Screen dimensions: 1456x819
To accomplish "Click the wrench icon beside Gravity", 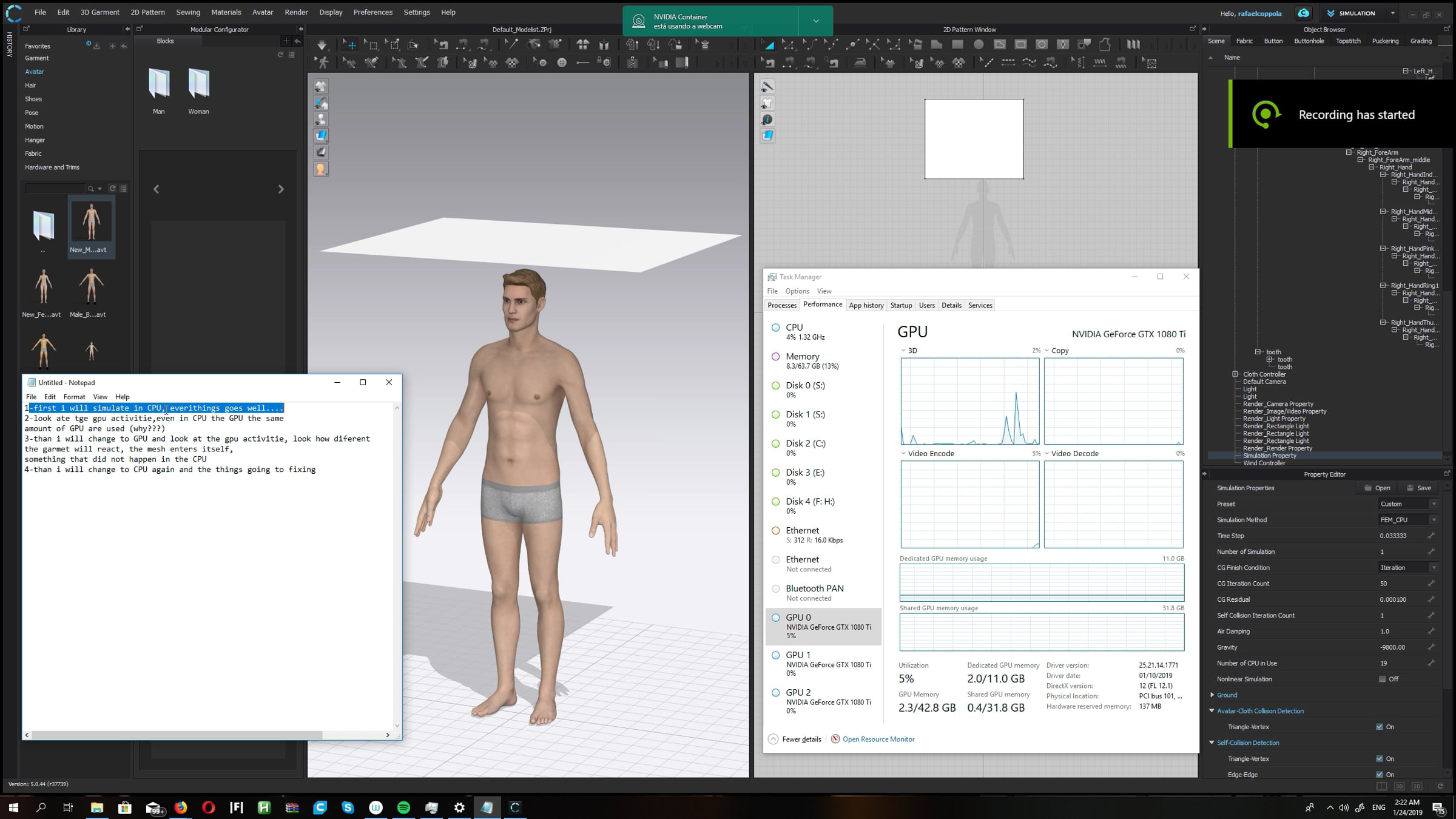I will [x=1431, y=647].
